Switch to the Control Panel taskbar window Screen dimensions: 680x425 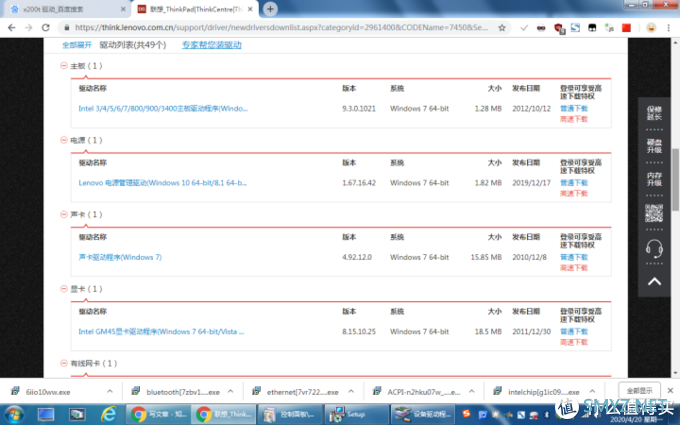coord(290,415)
